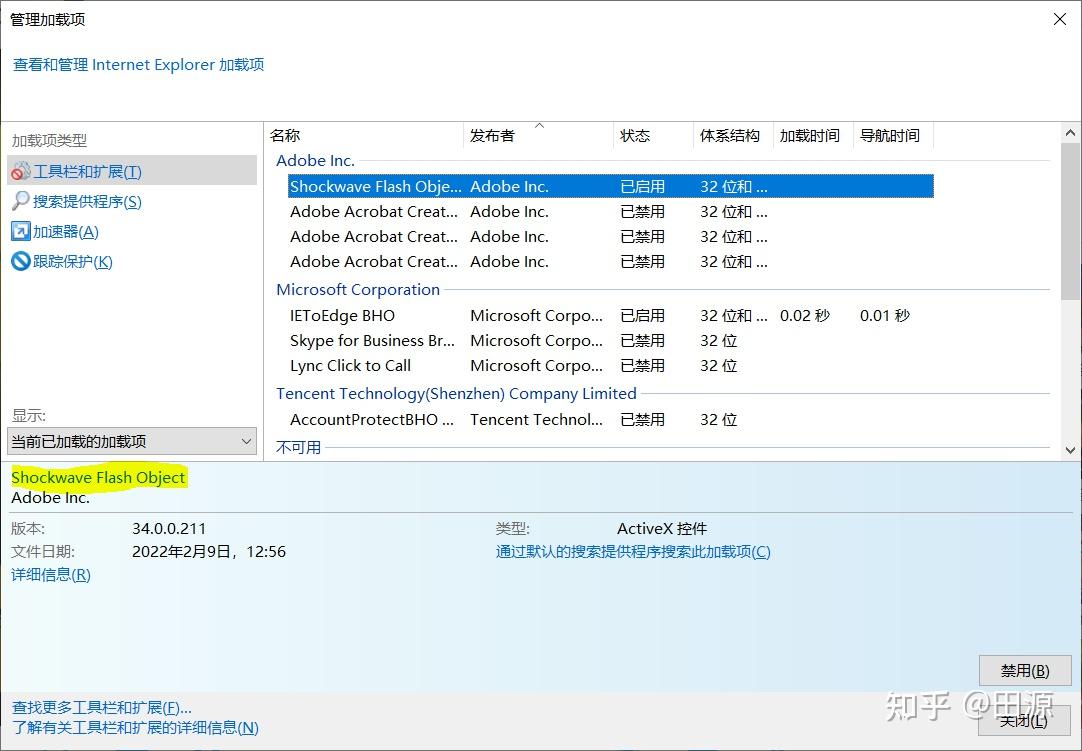The height and width of the screenshot is (751, 1082).
Task: Click the 0.01 秒 navigation time cell
Action: (885, 315)
